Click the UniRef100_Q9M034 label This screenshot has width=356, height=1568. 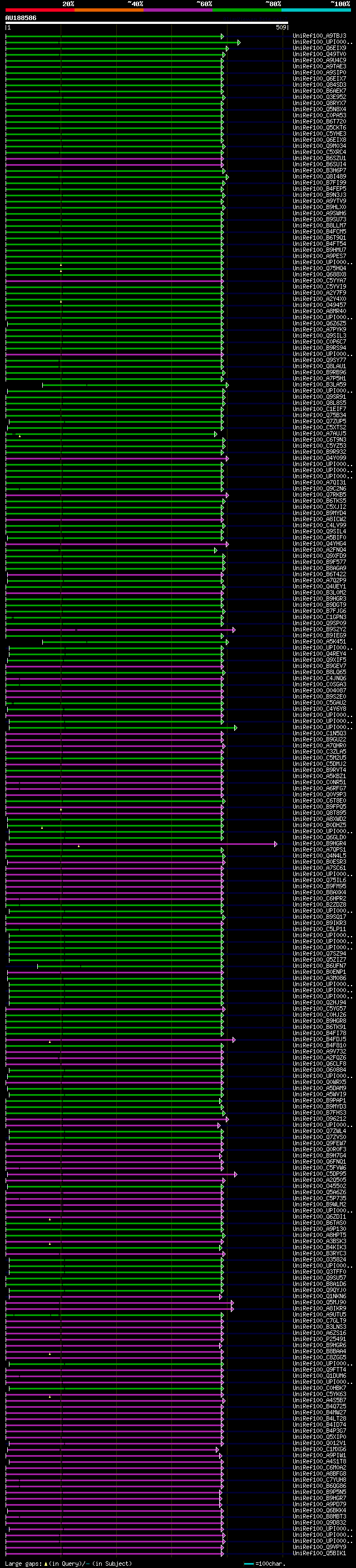click(x=319, y=146)
